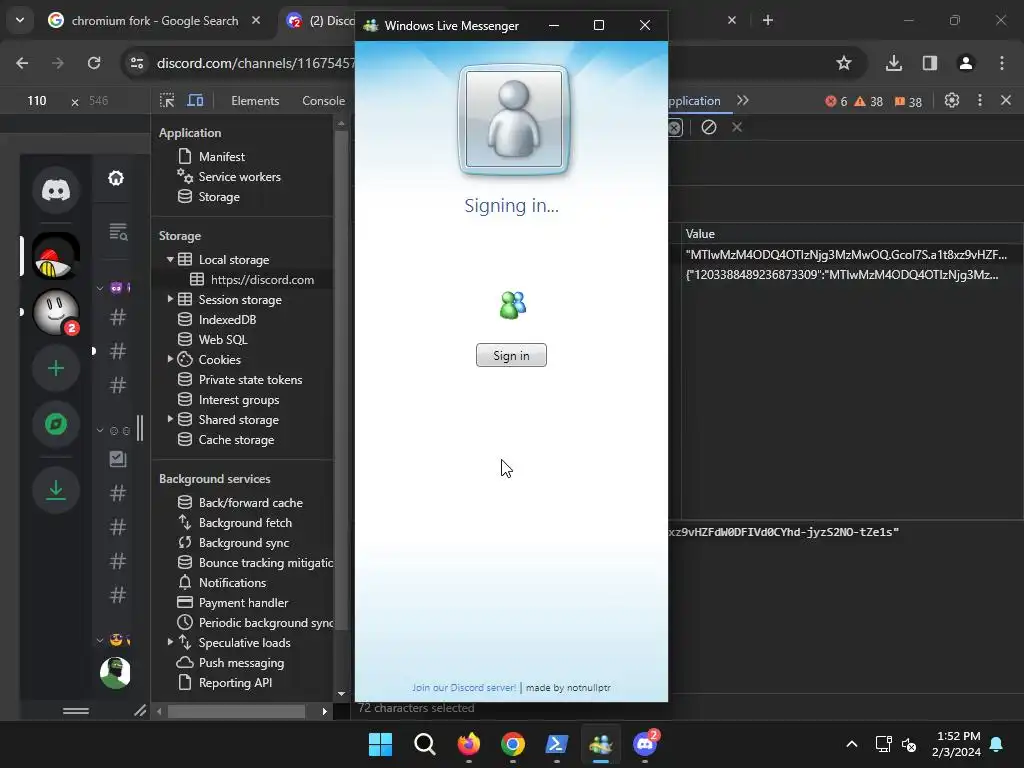Screen dimensions: 1024x768
Task: Select Cache storage entry
Action: 236,440
